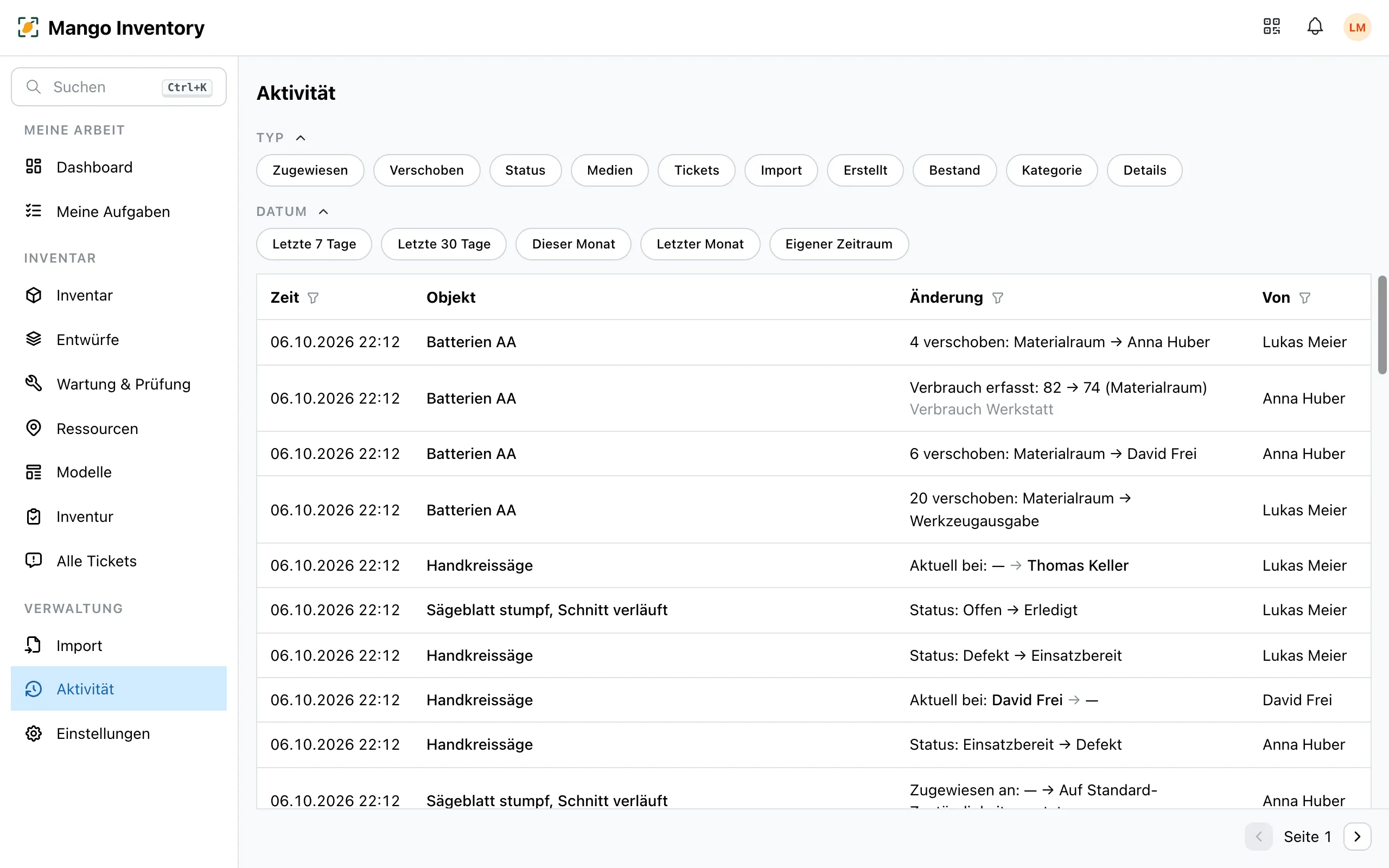Click Batterien AA row moved to Werkzeugausgabe
1389x868 pixels.
click(813, 510)
